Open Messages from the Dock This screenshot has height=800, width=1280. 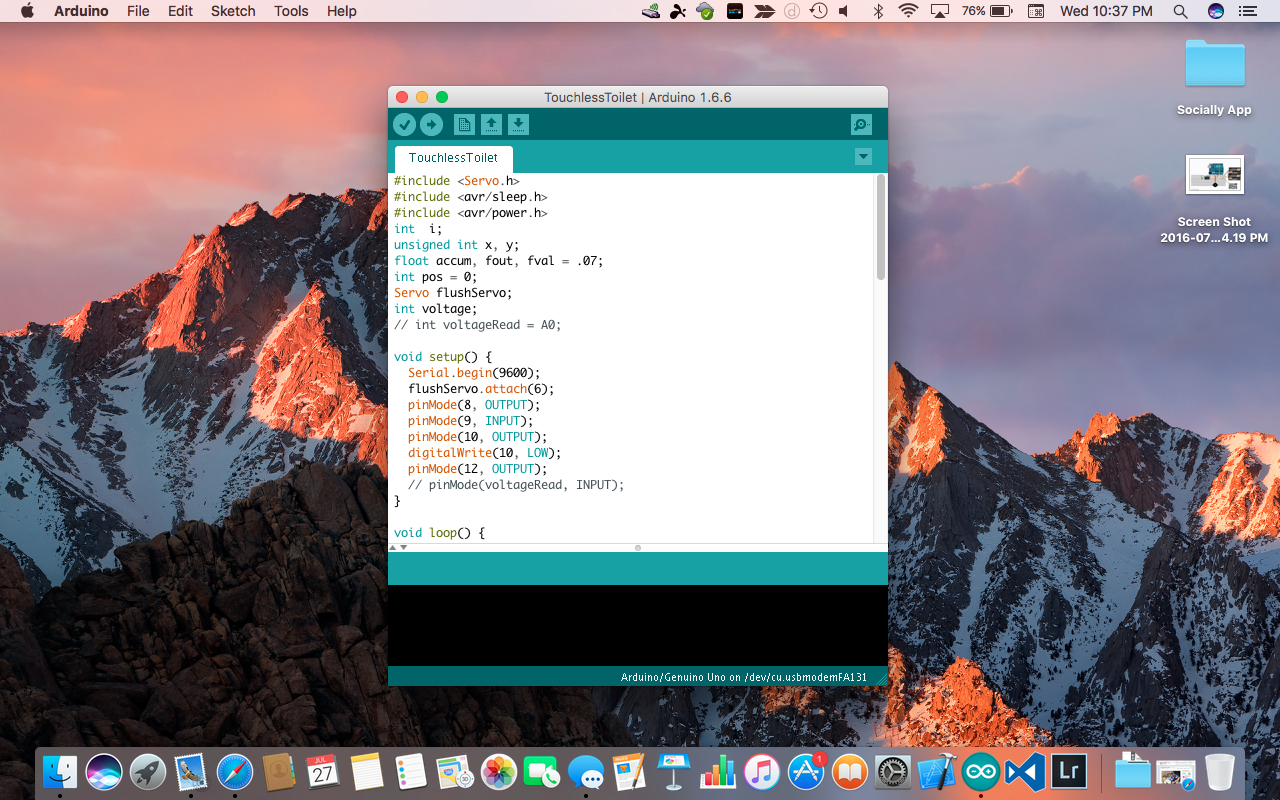coord(586,771)
